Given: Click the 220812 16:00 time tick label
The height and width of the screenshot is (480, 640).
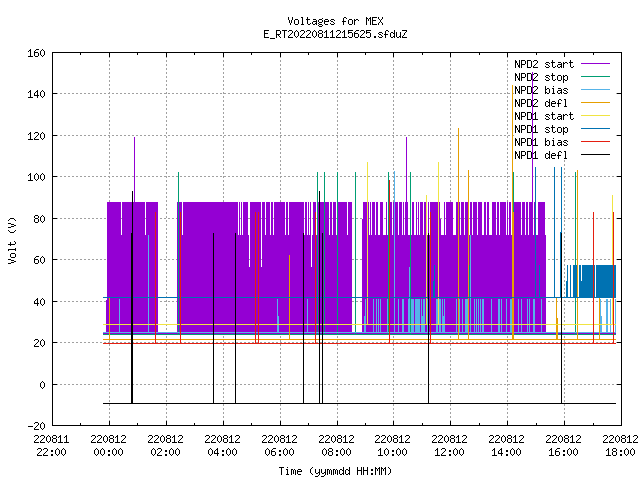Looking at the screenshot, I should pyautogui.click(x=563, y=446).
